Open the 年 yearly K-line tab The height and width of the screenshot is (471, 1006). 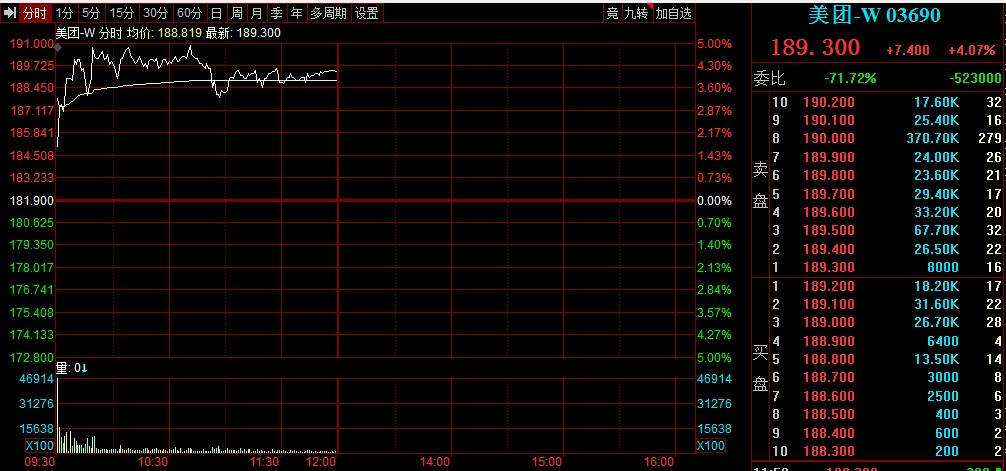click(296, 13)
